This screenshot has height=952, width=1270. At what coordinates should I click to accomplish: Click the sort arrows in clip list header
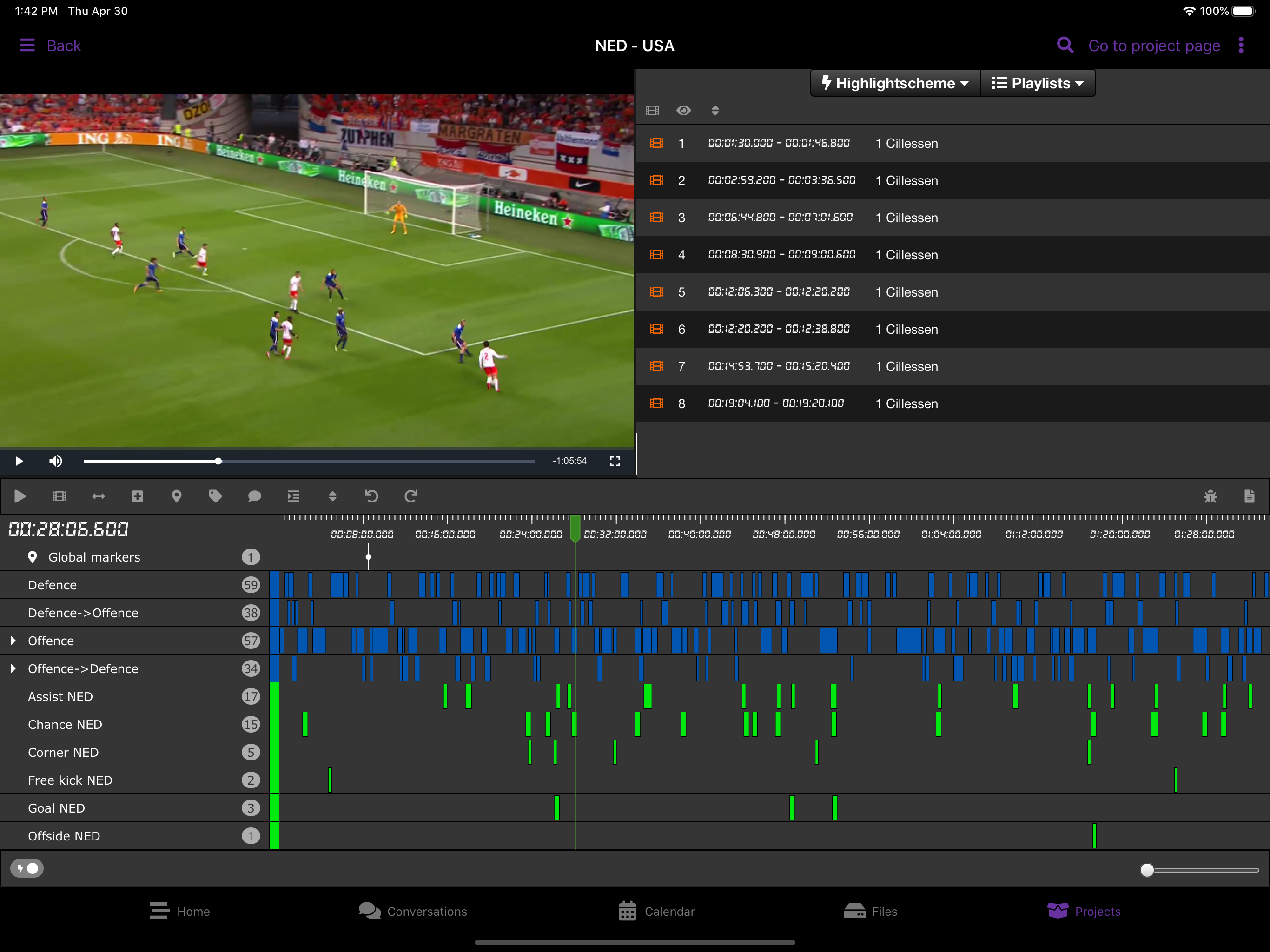pyautogui.click(x=715, y=110)
